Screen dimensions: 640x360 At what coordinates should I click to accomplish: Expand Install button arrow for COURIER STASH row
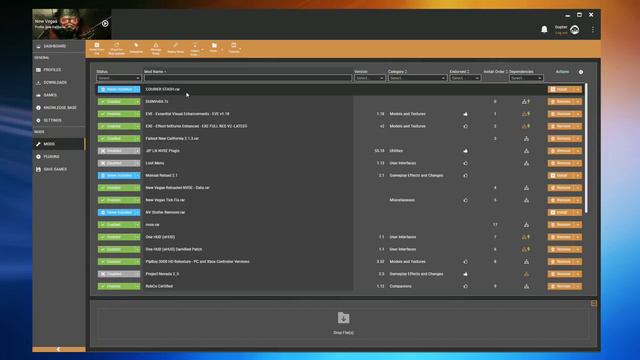(x=578, y=89)
